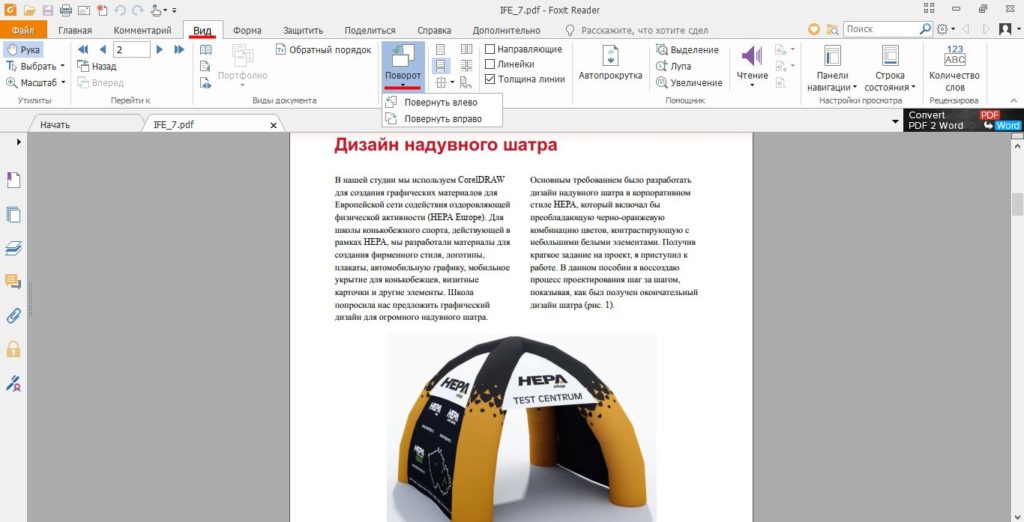Open the Выбрать tool dropdown
This screenshot has height=522, width=1024.
tap(35, 66)
